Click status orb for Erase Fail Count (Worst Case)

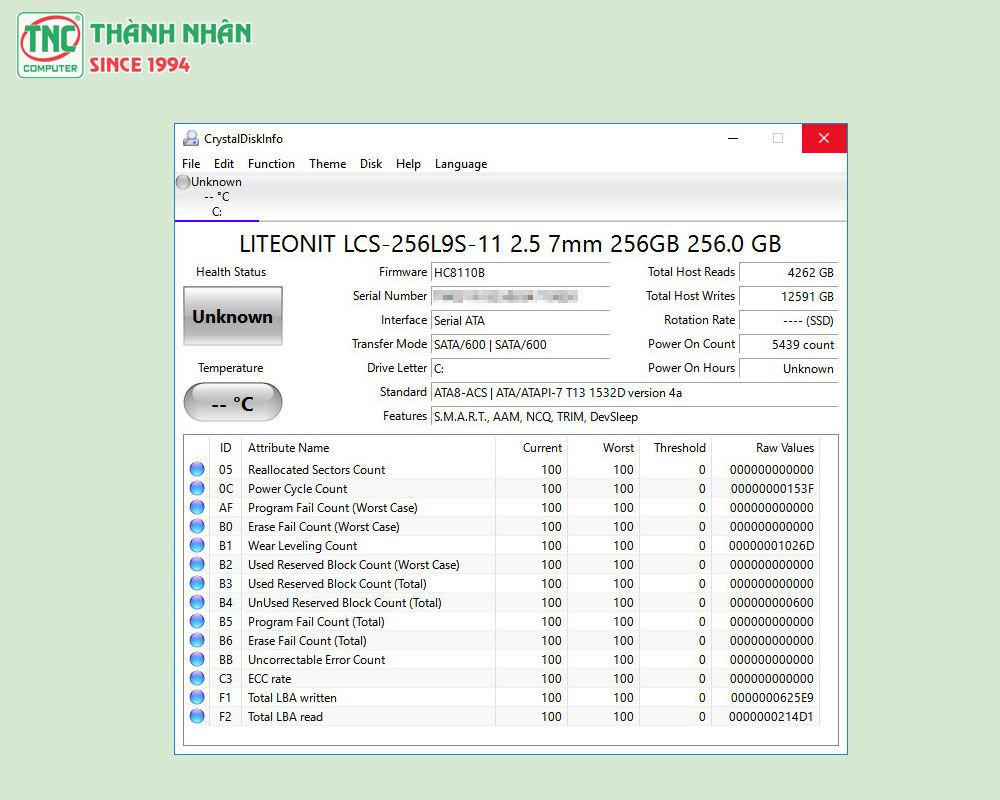[x=197, y=526]
